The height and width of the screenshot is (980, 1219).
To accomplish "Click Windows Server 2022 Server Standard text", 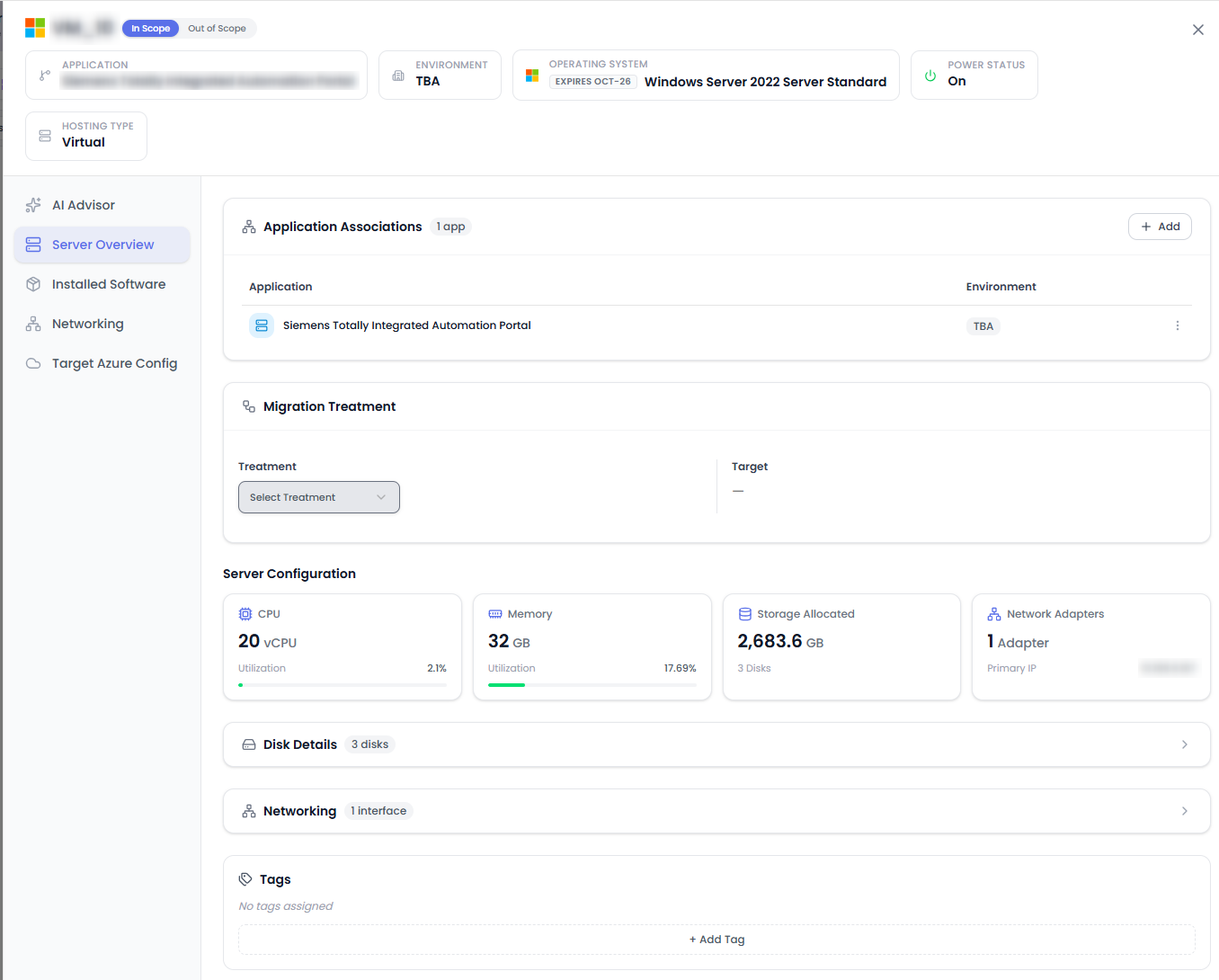I will pyautogui.click(x=765, y=82).
